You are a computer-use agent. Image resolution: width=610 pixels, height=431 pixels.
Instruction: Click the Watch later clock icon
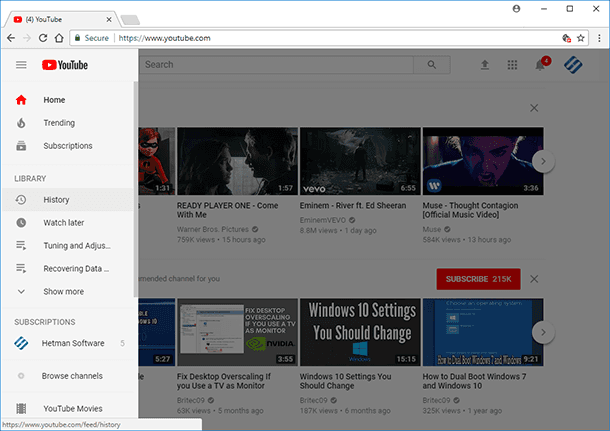coord(21,223)
